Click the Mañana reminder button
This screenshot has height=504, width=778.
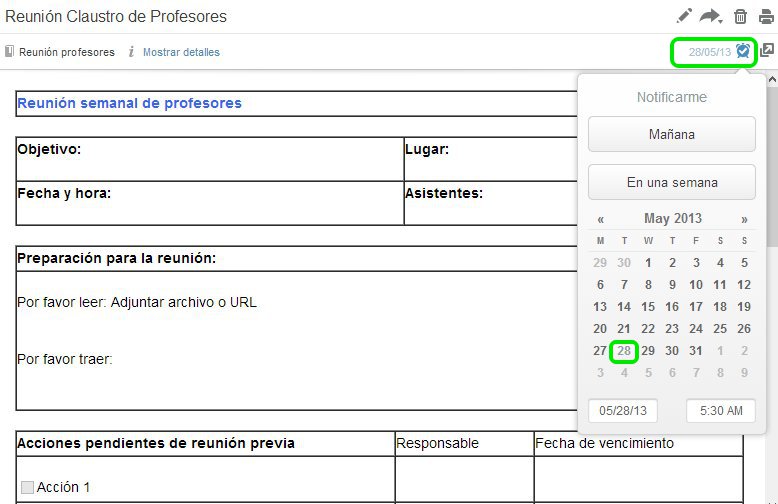point(672,134)
